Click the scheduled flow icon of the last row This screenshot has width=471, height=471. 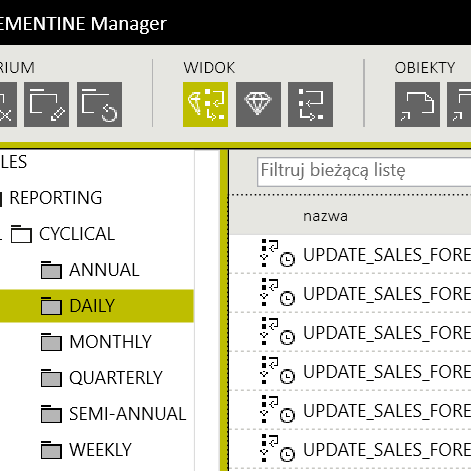277,448
